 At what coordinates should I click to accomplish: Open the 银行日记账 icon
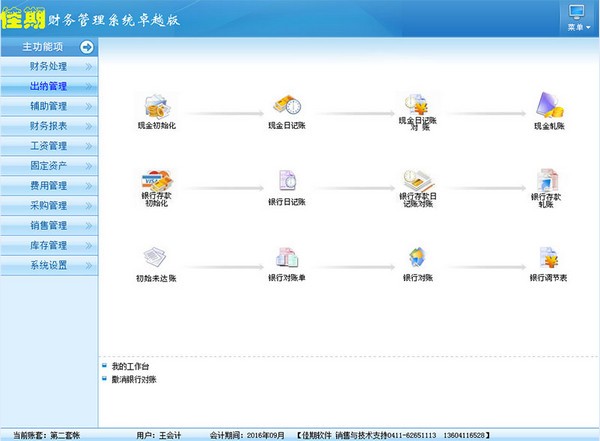[x=287, y=180]
